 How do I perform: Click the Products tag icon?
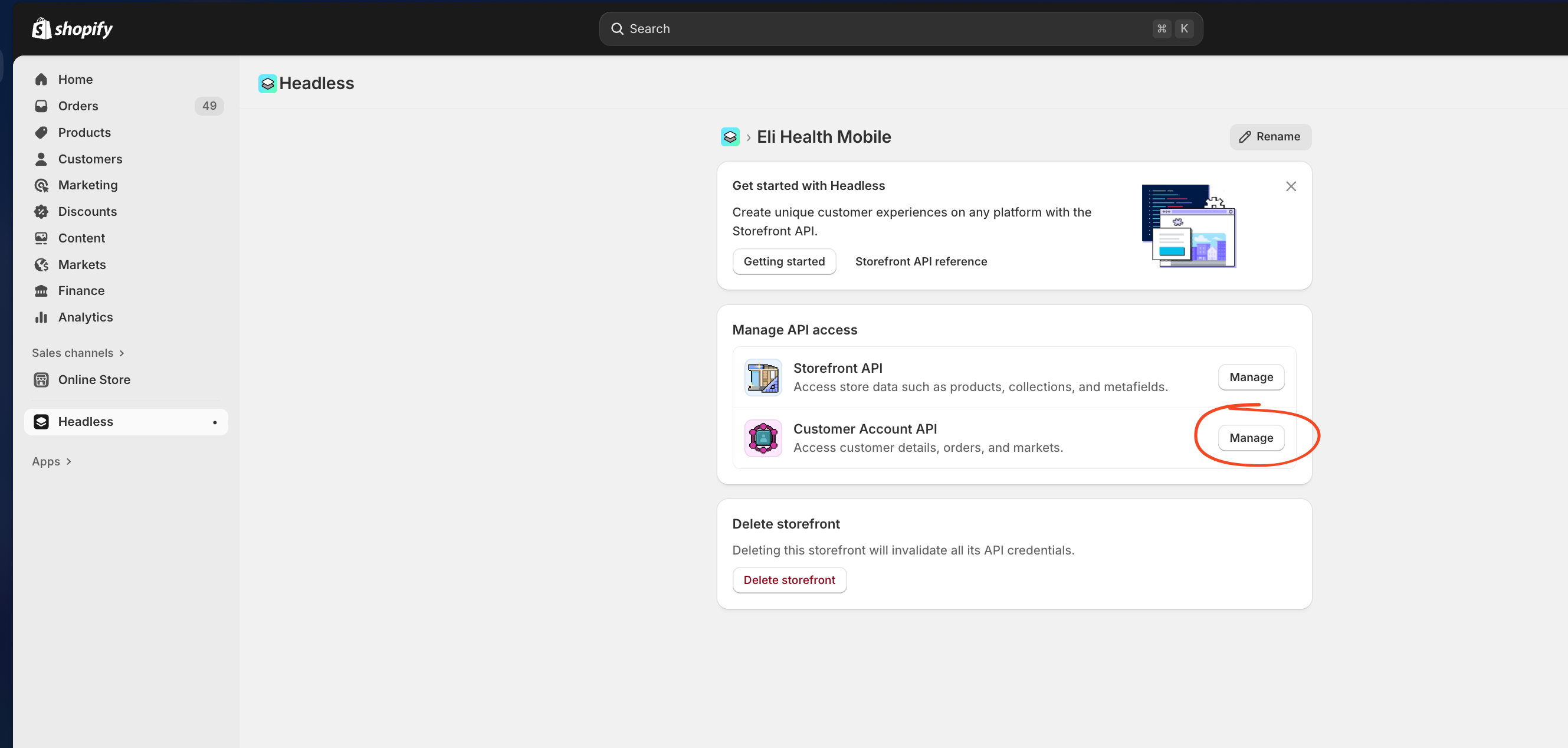click(x=41, y=132)
